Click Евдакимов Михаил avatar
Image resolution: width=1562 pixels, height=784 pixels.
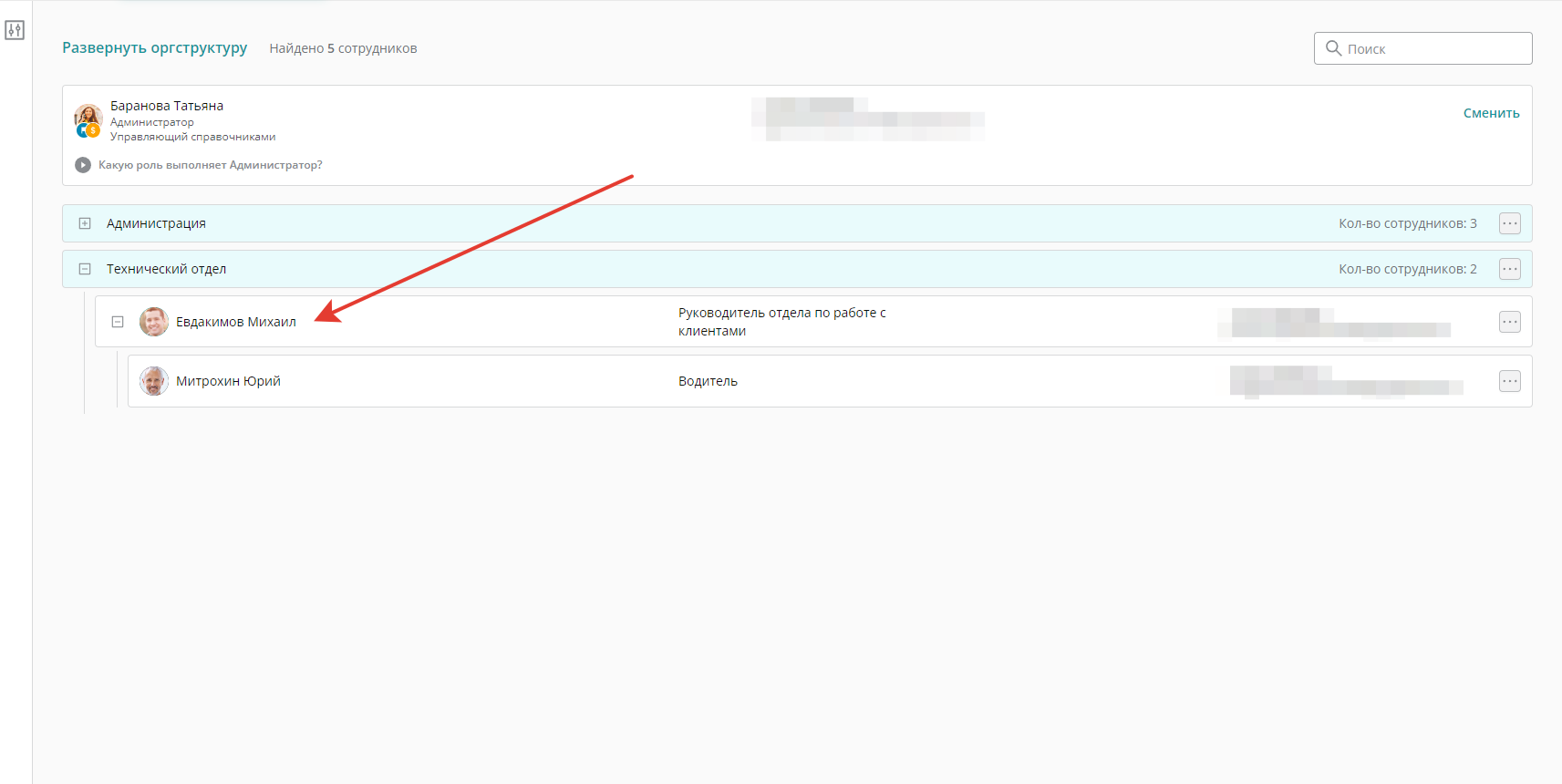pyautogui.click(x=154, y=322)
